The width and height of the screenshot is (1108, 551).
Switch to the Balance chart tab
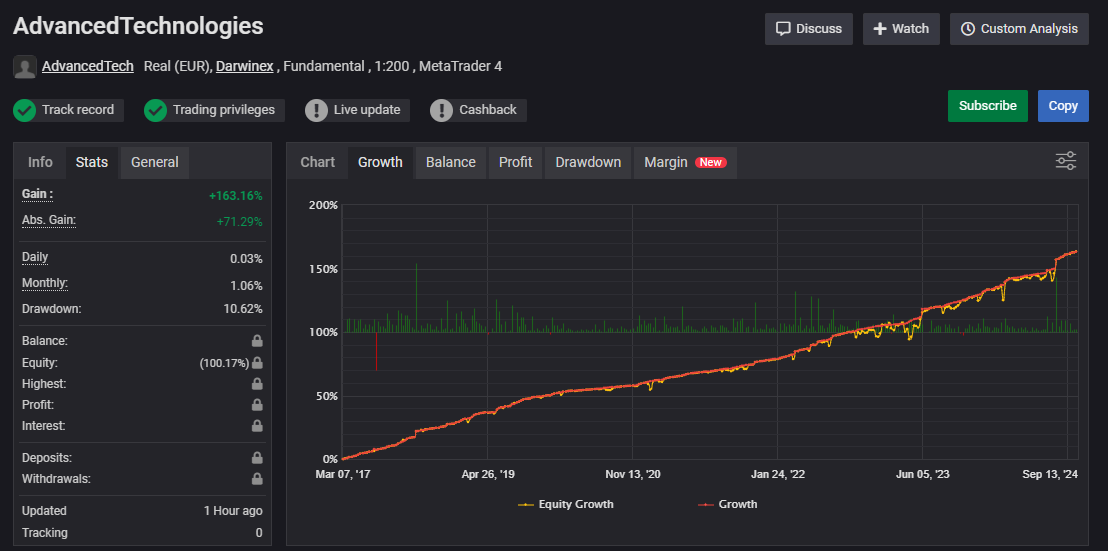tap(450, 162)
